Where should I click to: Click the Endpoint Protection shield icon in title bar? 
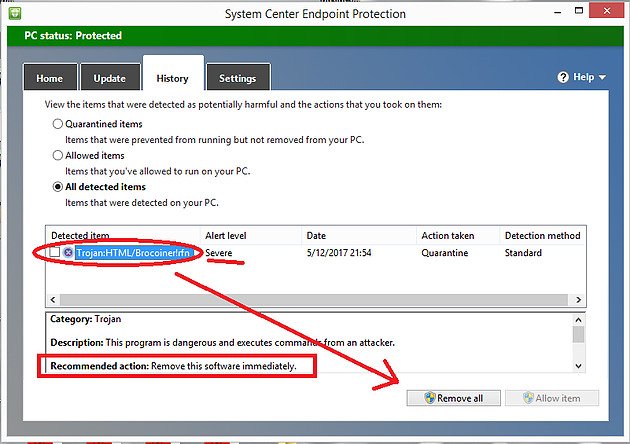(x=15, y=13)
